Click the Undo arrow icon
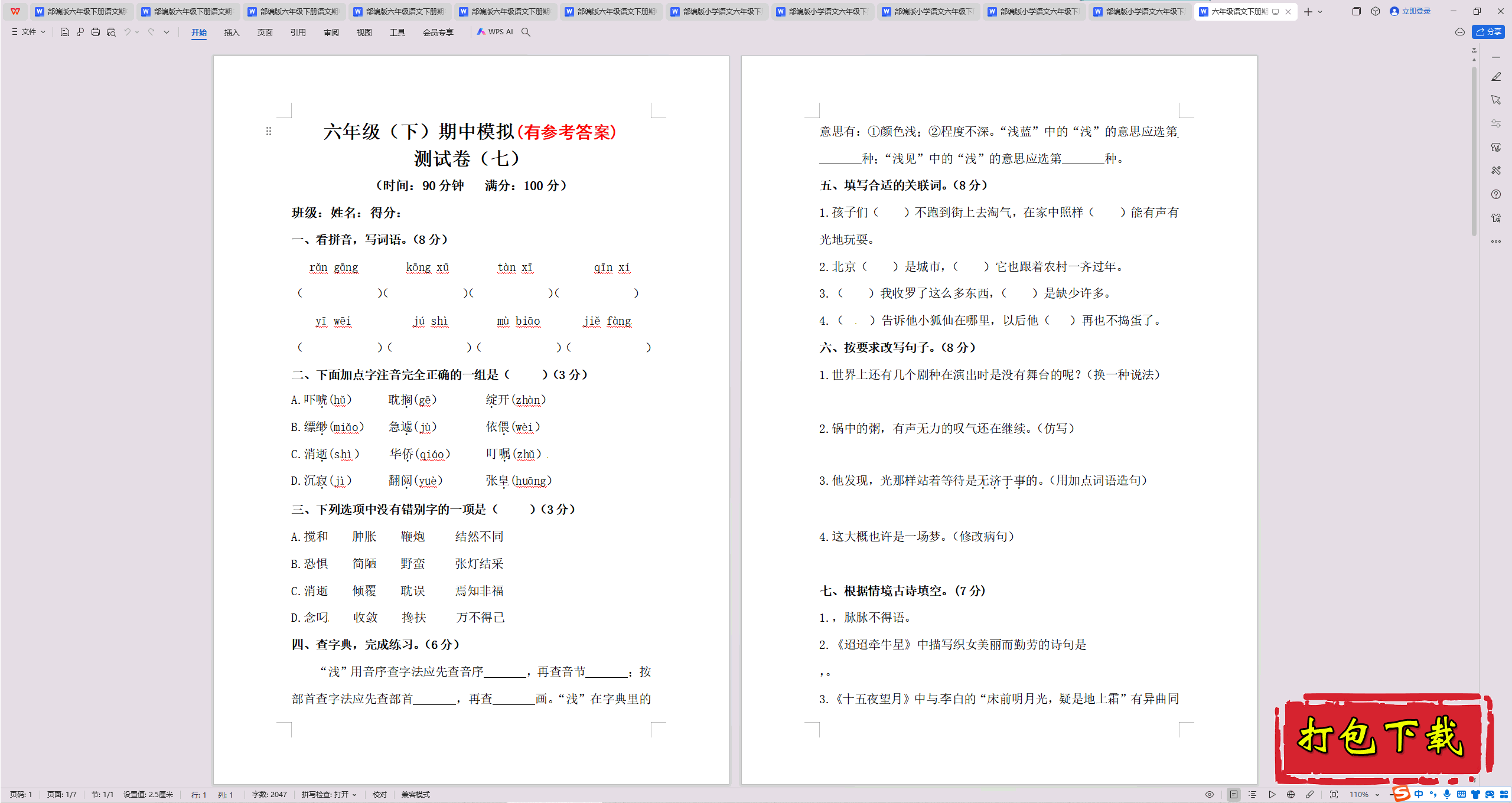 (x=127, y=32)
